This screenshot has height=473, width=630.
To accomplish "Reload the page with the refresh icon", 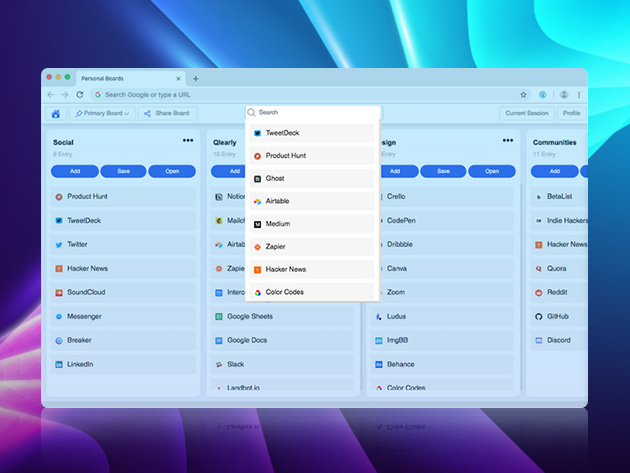I will point(80,95).
